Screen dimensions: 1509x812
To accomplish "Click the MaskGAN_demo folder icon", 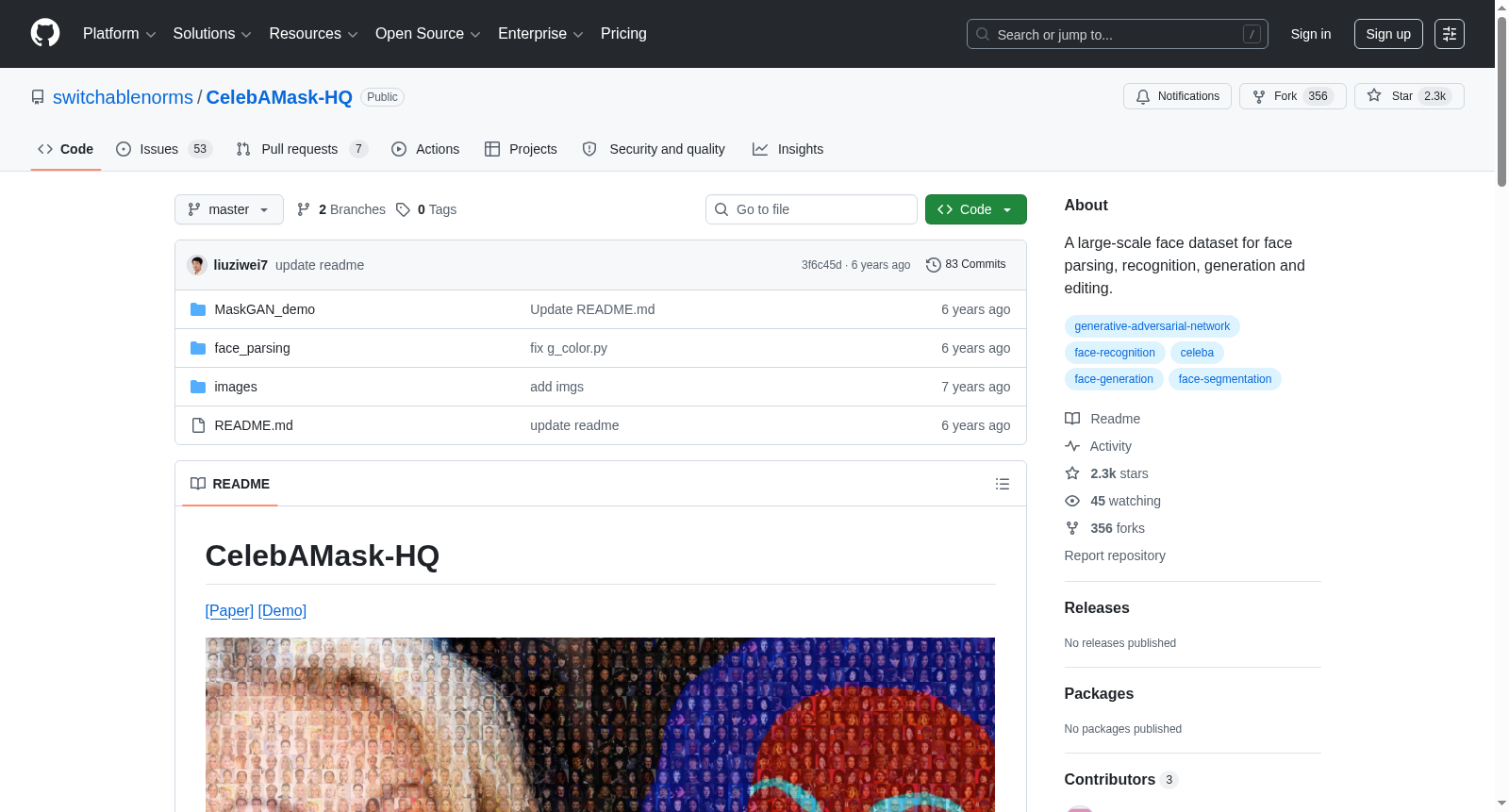I will coord(198,309).
